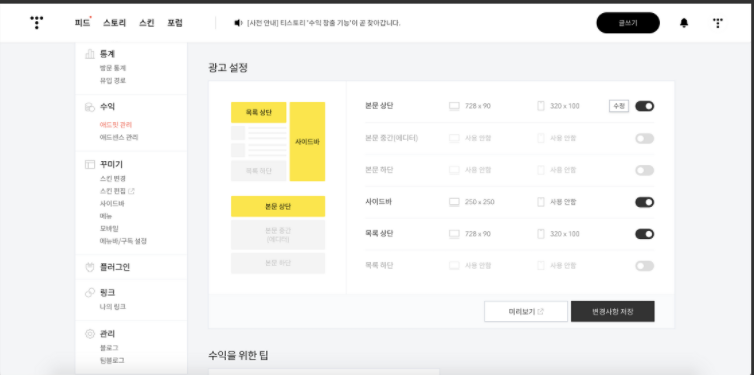Open 블로그 under 관리
The width and height of the screenshot is (754, 375).
point(109,348)
